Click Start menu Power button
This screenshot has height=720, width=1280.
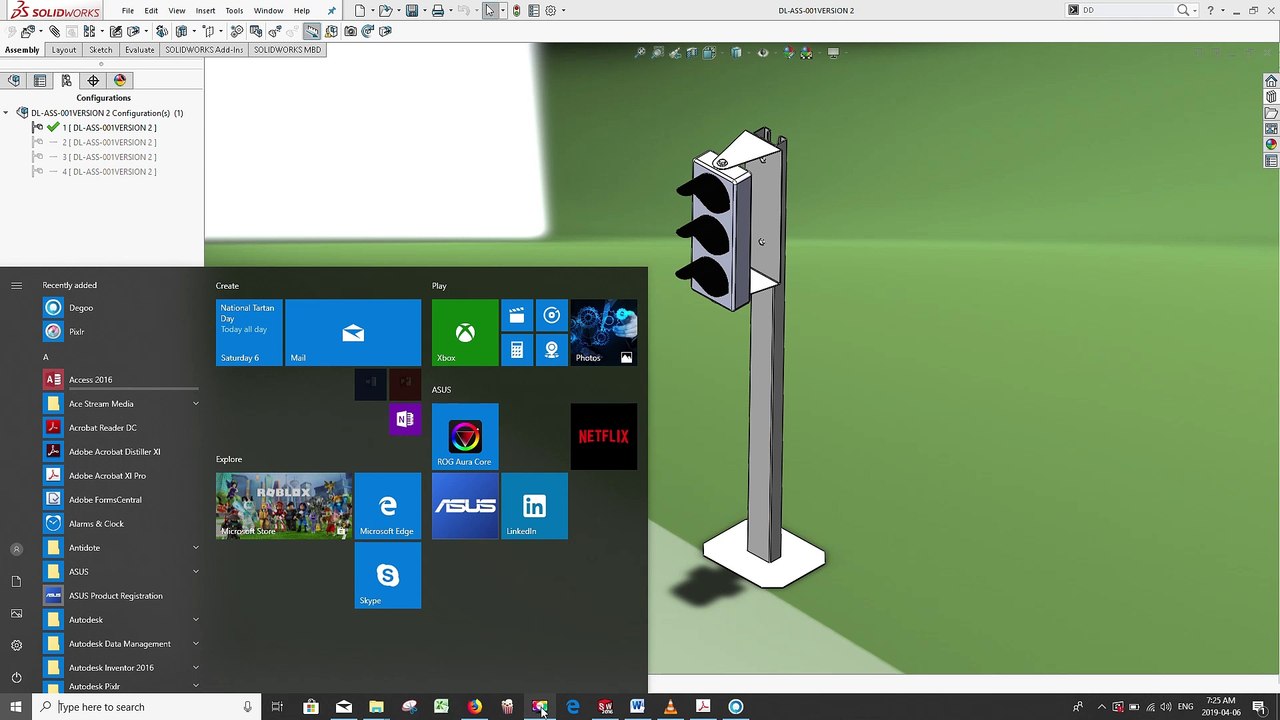click(16, 677)
